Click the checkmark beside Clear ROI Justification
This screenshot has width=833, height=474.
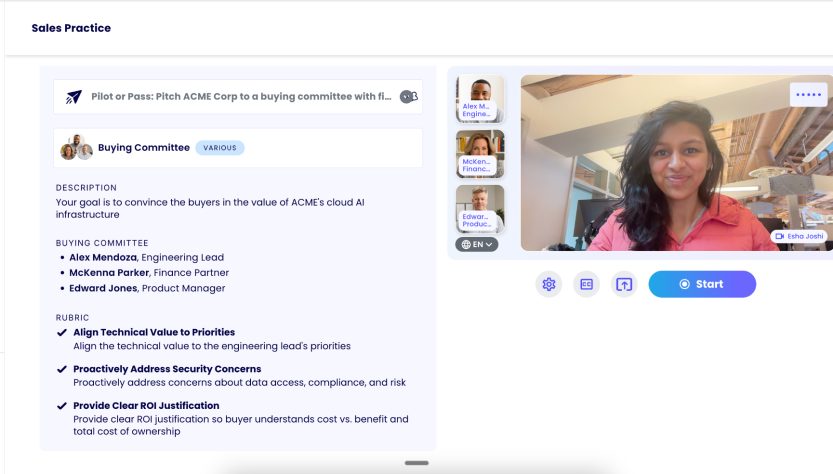(62, 406)
